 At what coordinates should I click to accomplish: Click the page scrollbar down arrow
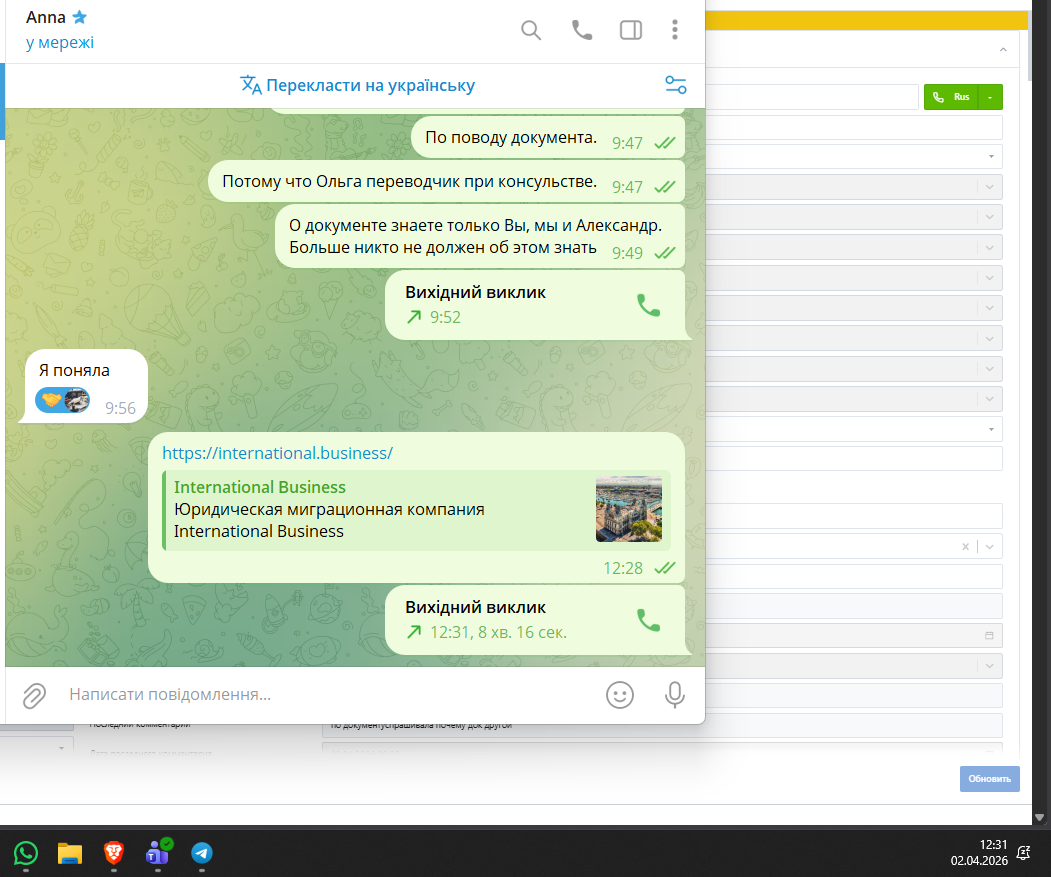(x=1039, y=817)
